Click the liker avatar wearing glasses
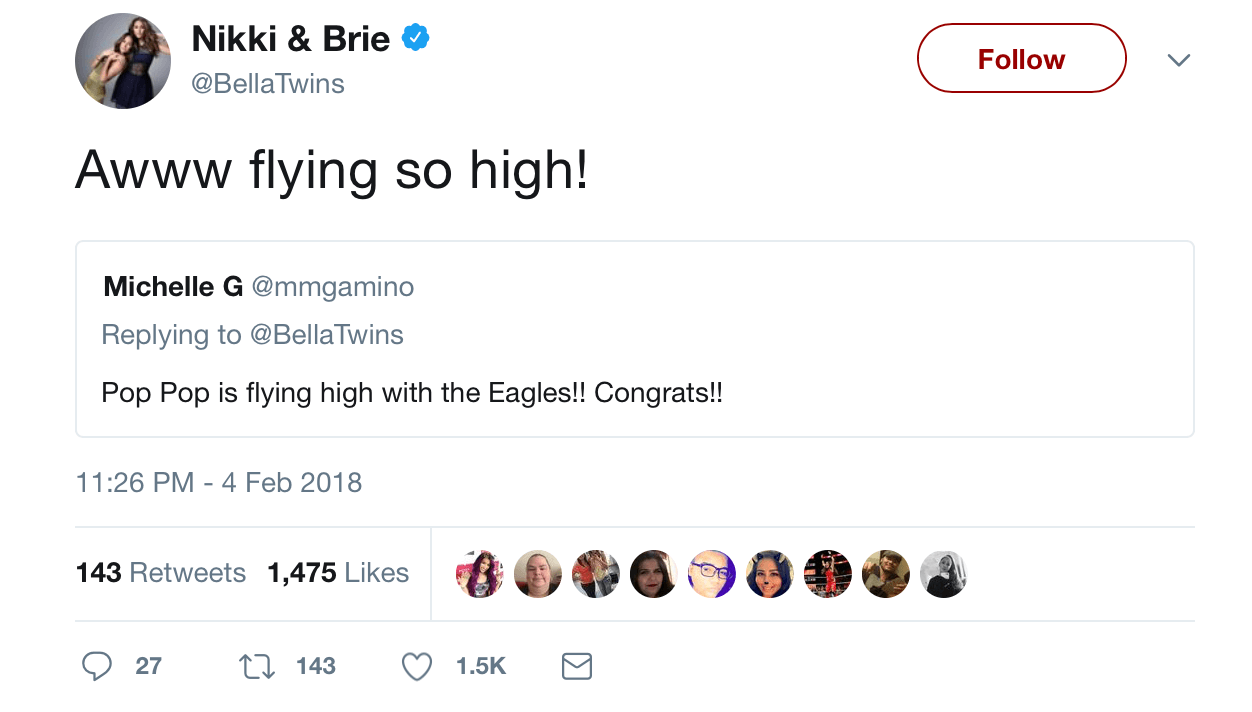The height and width of the screenshot is (712, 1252). (711, 574)
